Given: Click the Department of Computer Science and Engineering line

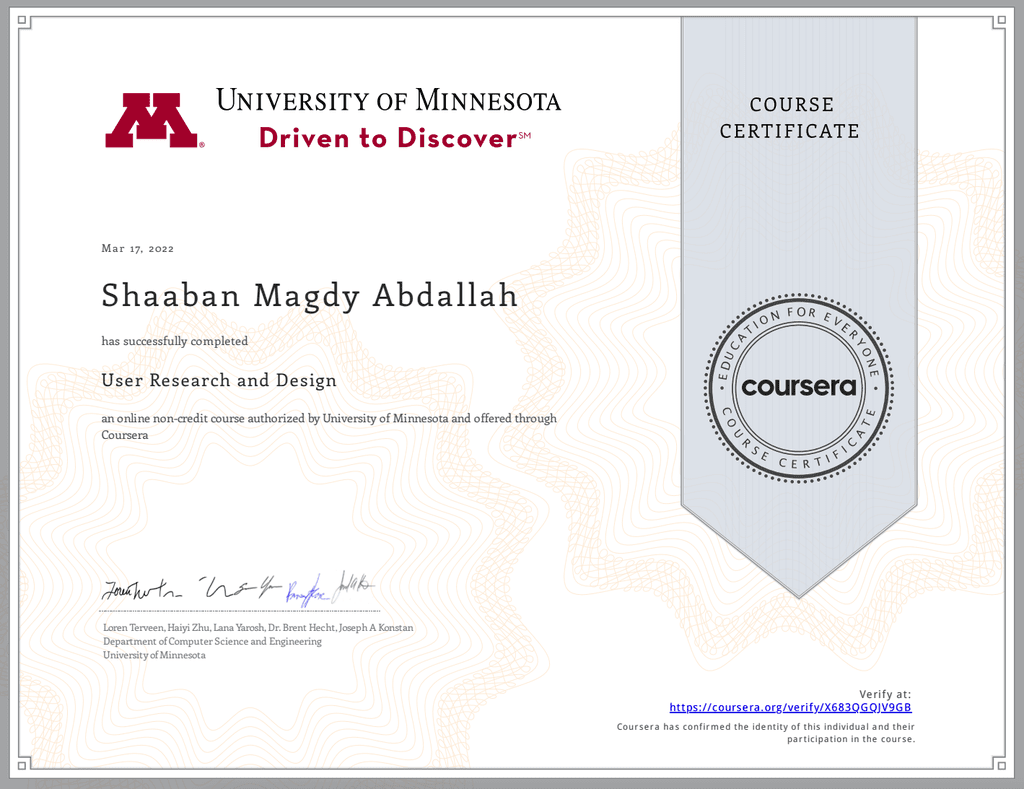Looking at the screenshot, I should (x=212, y=641).
